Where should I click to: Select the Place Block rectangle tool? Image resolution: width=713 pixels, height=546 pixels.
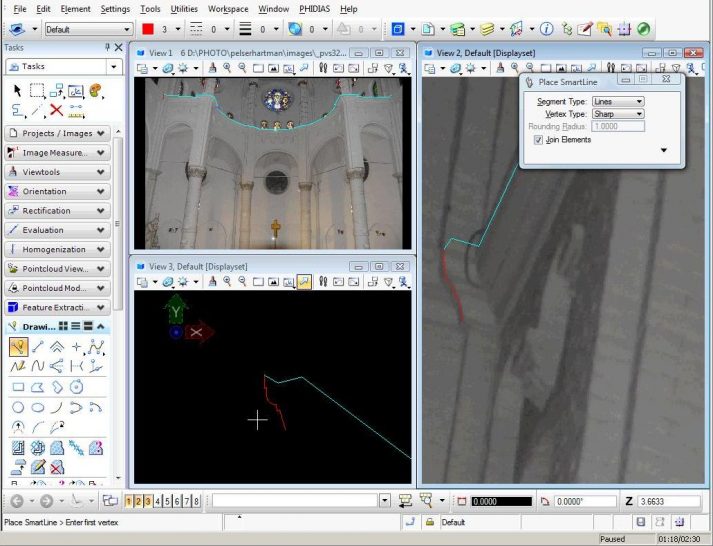(18, 387)
